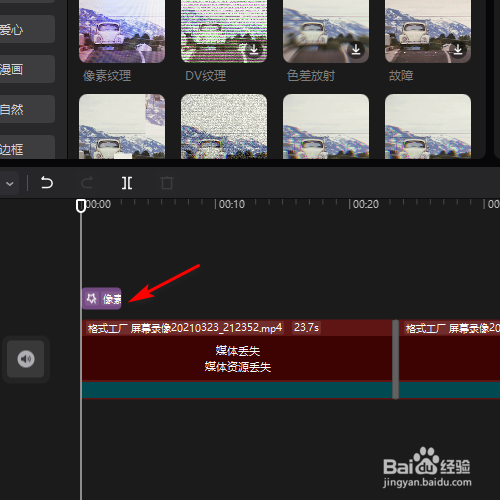Screen dimensions: 500x500
Task: Click the 媒体资源丢失 message on clip
Action: click(238, 367)
